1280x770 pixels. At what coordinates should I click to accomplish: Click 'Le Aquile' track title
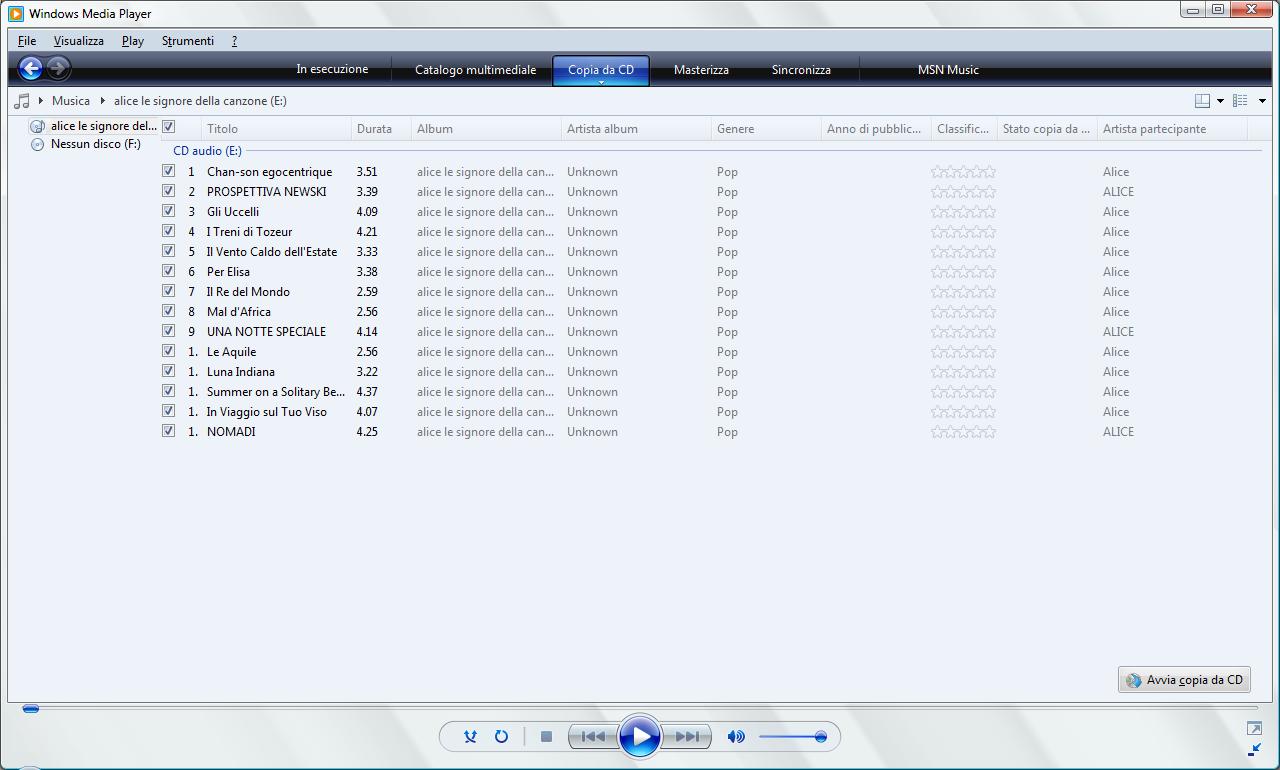(231, 352)
